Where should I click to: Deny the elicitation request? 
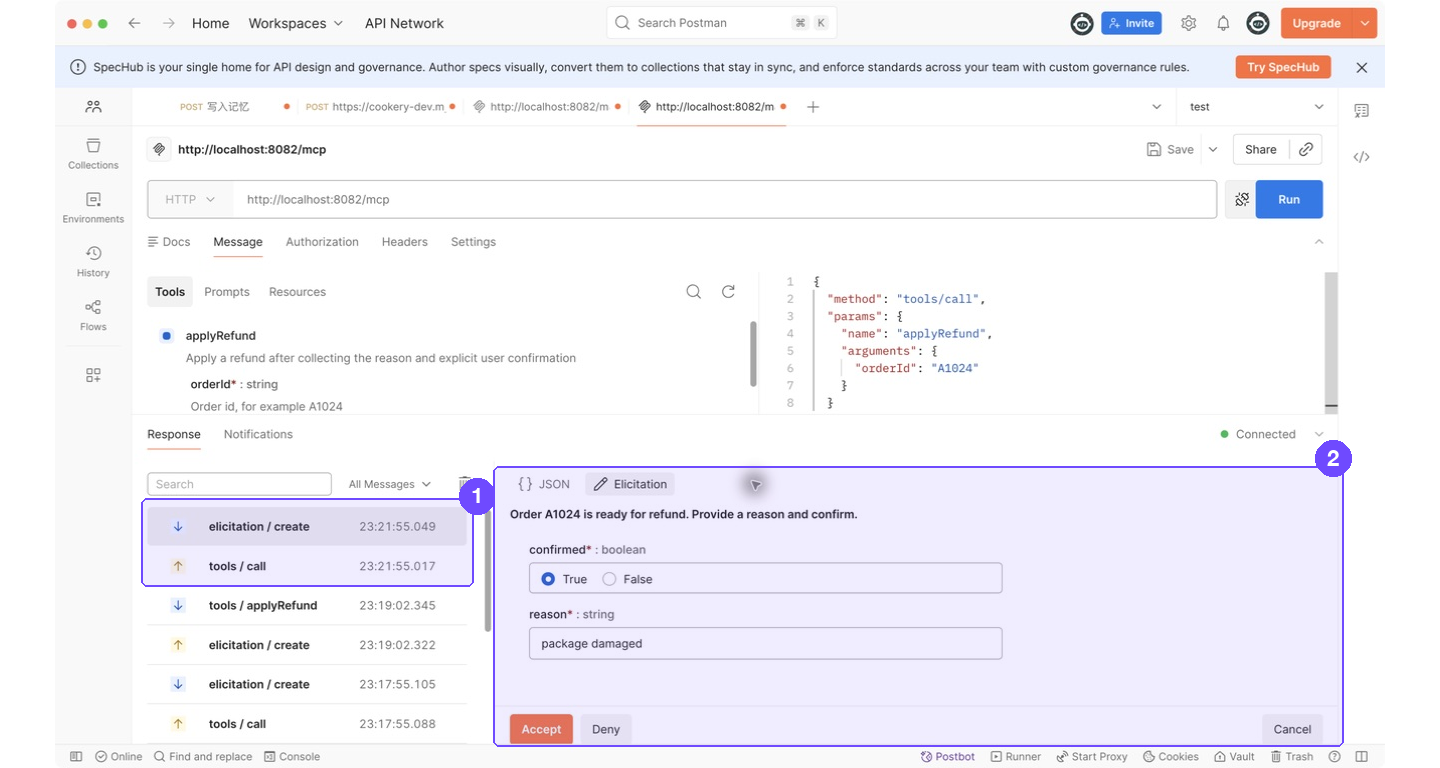(606, 729)
